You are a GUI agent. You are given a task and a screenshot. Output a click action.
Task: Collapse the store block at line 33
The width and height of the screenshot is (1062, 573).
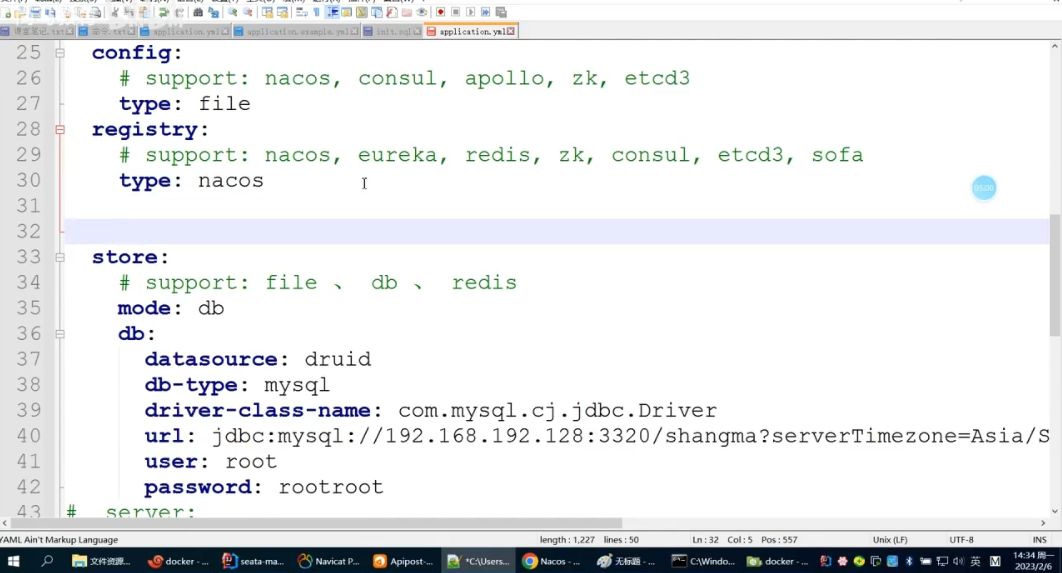(60, 257)
